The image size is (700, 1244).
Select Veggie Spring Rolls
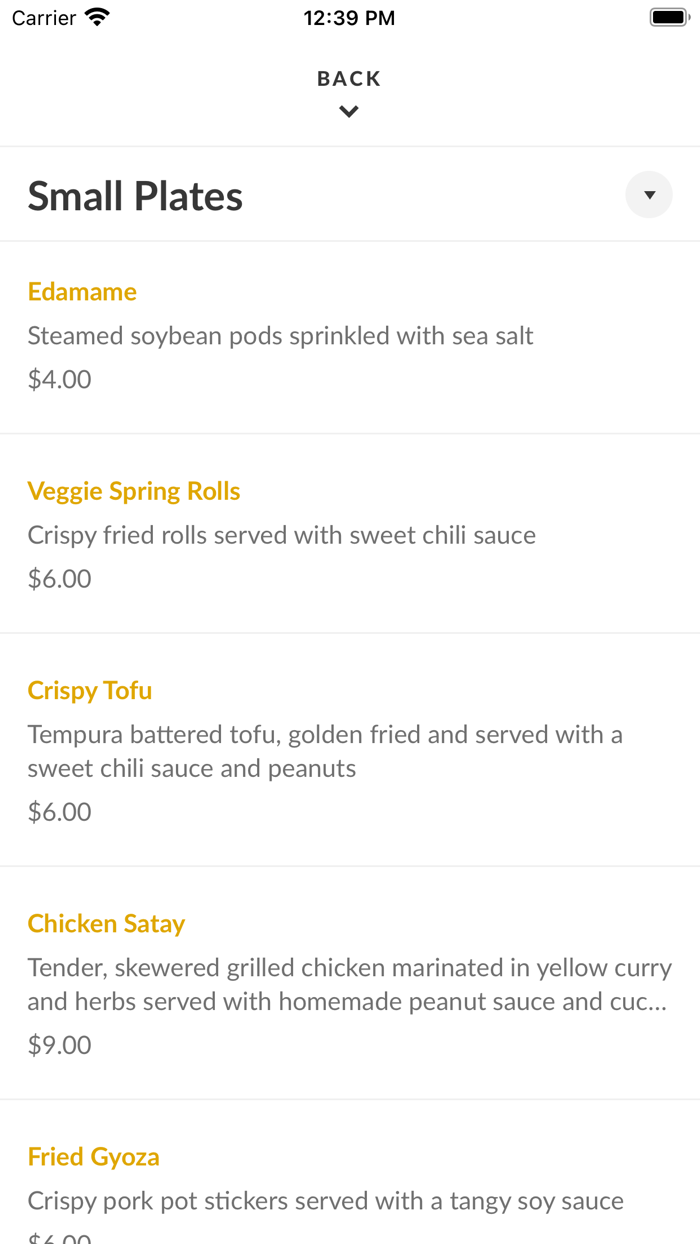tap(134, 490)
